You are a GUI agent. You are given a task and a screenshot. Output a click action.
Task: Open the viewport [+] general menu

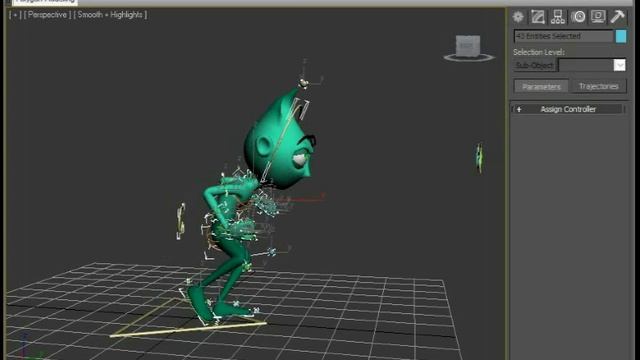[15, 15]
